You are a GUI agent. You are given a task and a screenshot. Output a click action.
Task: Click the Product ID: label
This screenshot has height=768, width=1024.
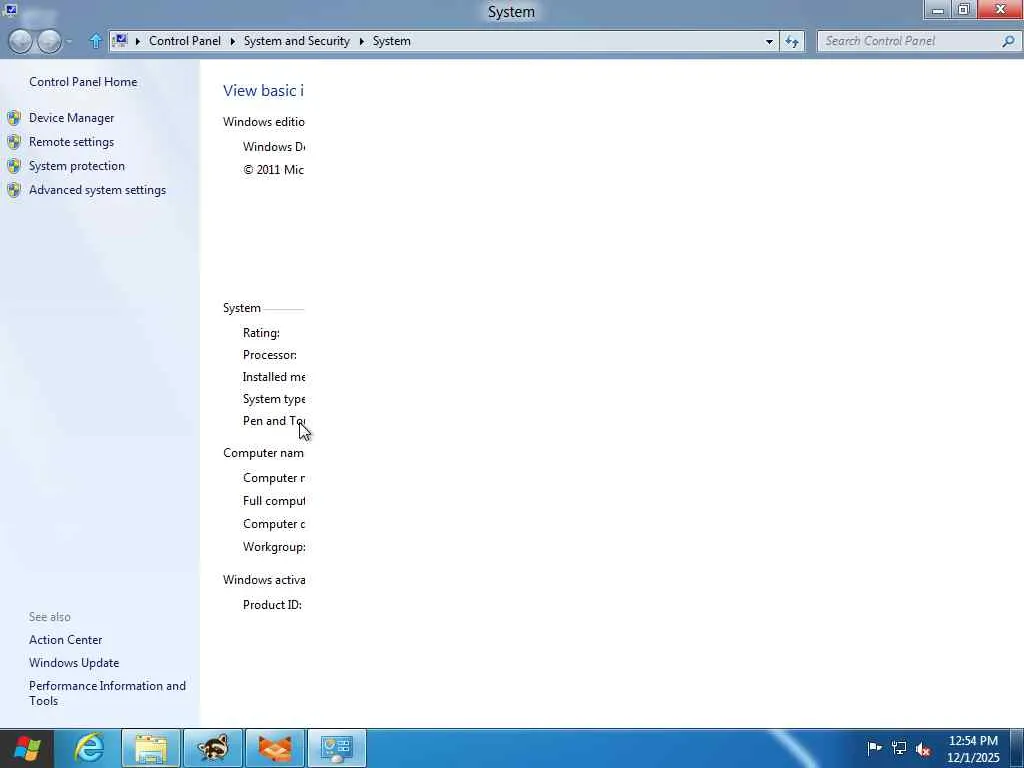coord(272,605)
